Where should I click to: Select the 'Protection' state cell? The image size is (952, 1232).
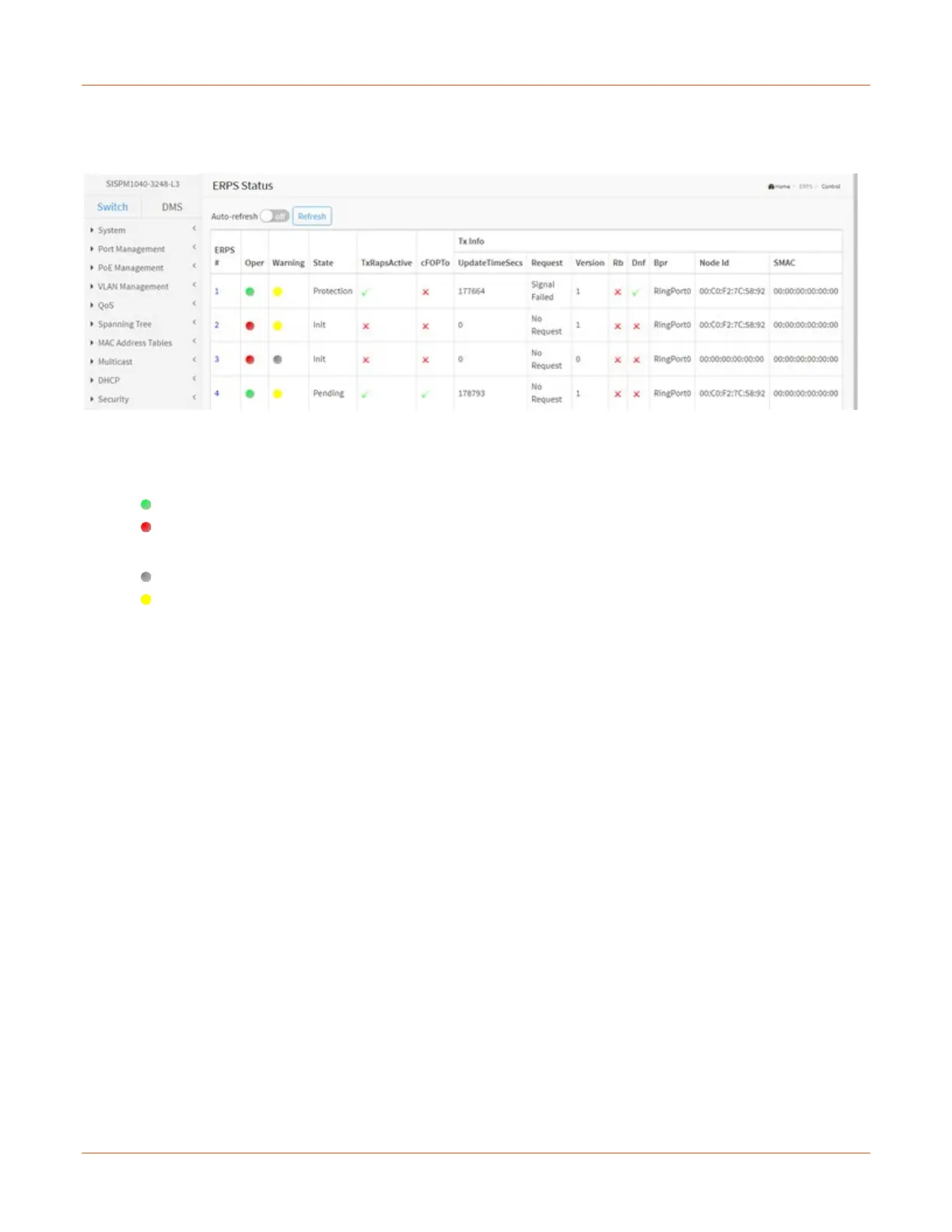(332, 291)
